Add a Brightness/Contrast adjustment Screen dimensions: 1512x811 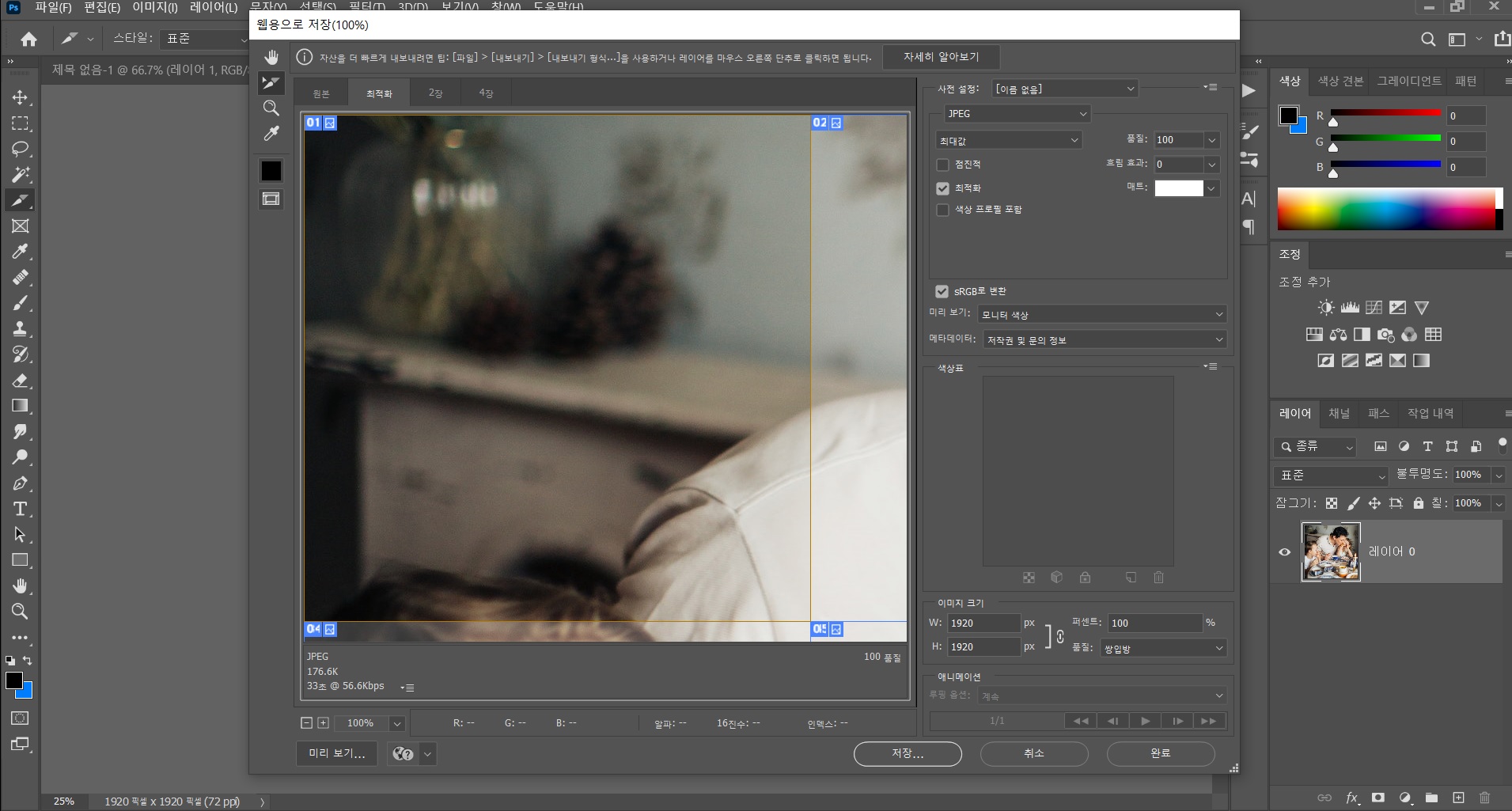click(x=1326, y=308)
